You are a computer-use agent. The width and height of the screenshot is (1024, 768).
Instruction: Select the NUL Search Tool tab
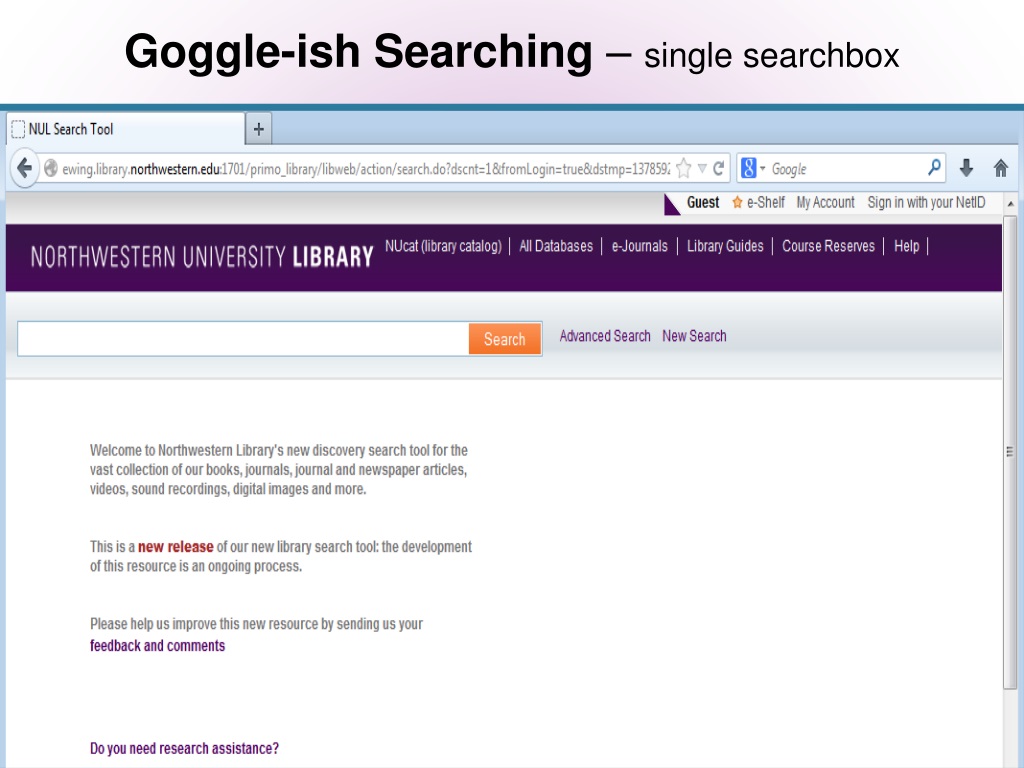[125, 129]
